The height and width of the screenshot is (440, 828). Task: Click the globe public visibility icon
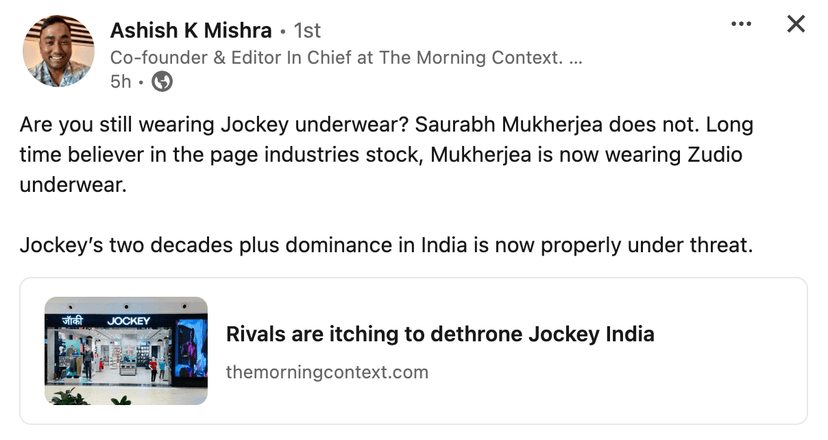click(x=161, y=82)
